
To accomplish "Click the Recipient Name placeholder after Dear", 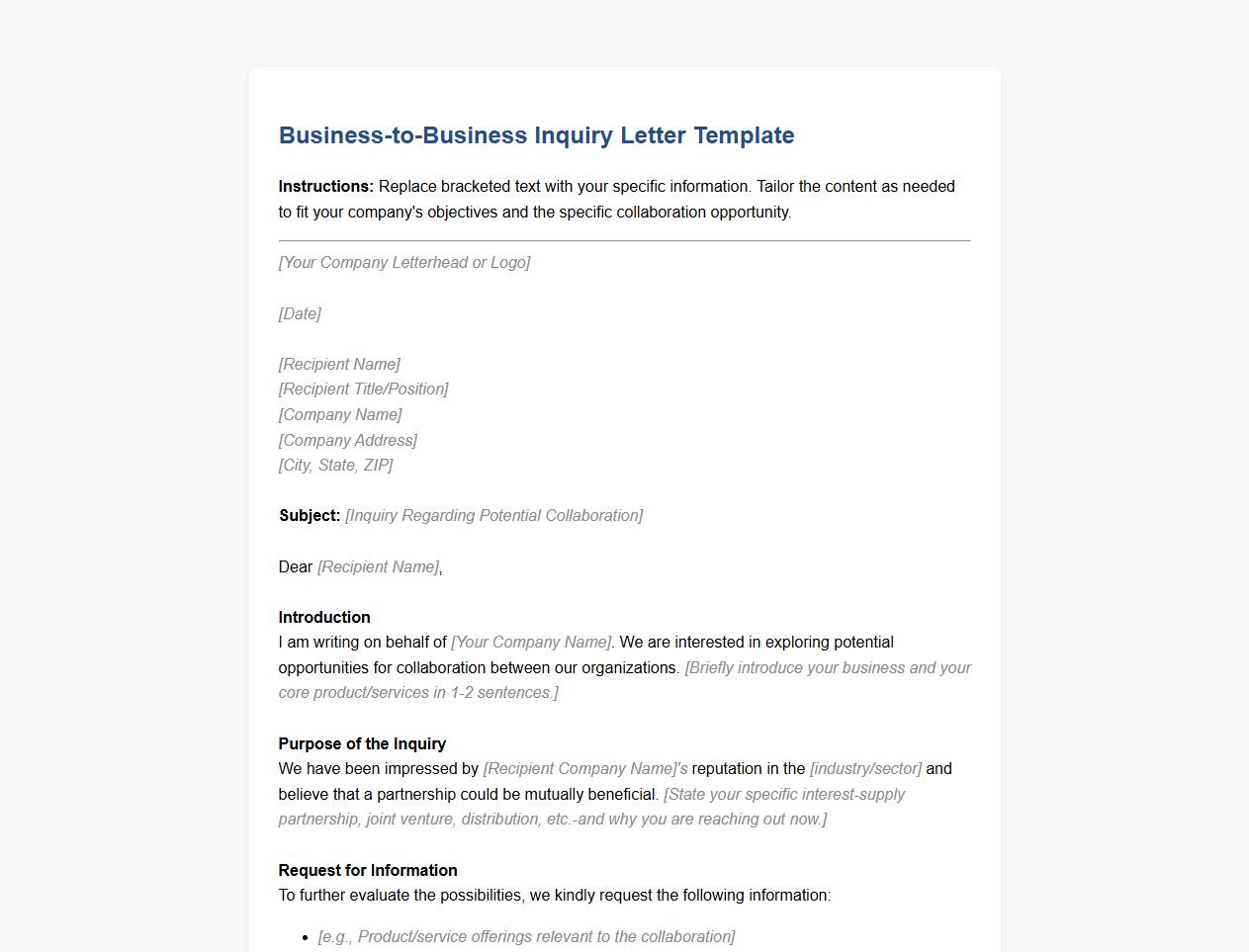I will [378, 567].
